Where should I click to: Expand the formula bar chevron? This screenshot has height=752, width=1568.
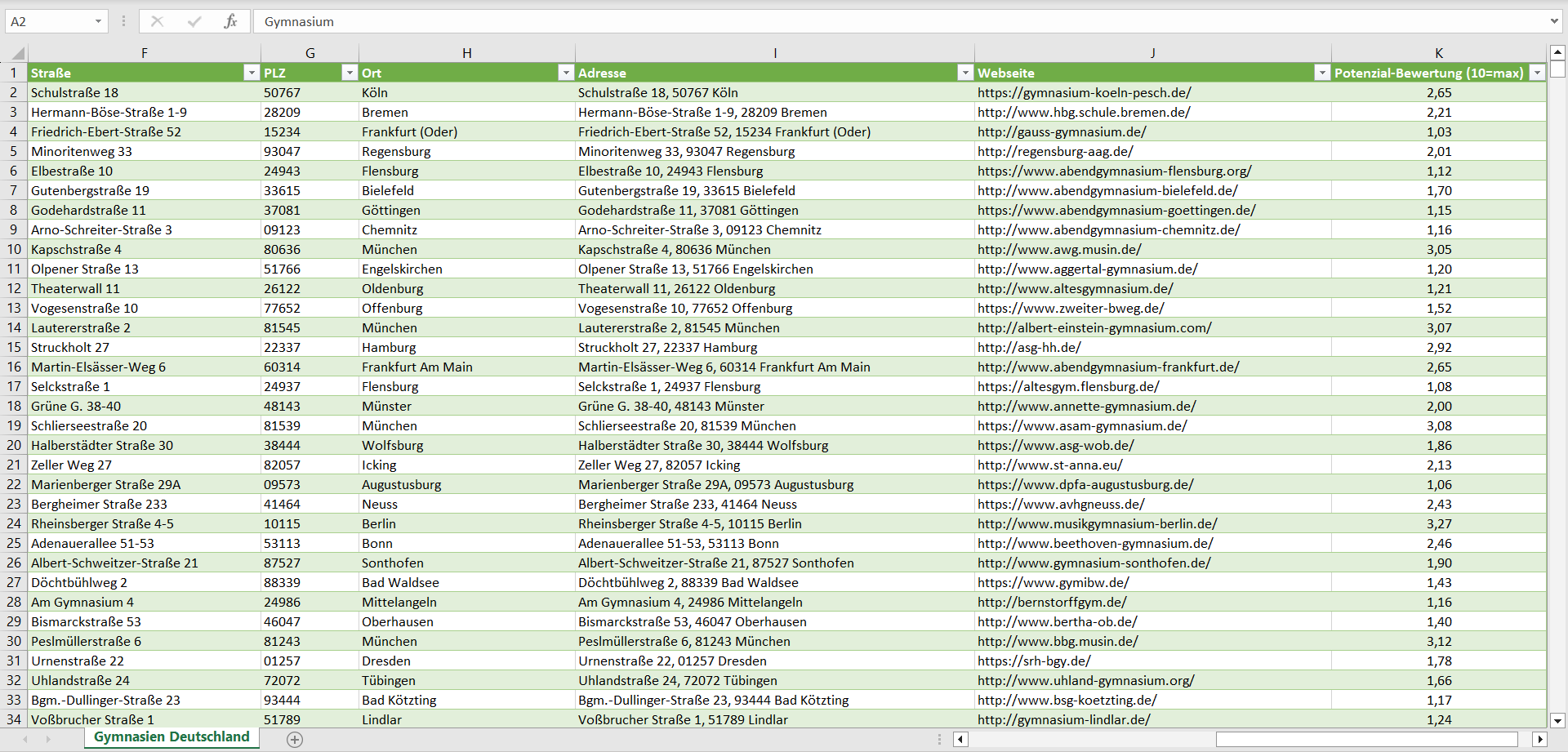pyautogui.click(x=1553, y=21)
